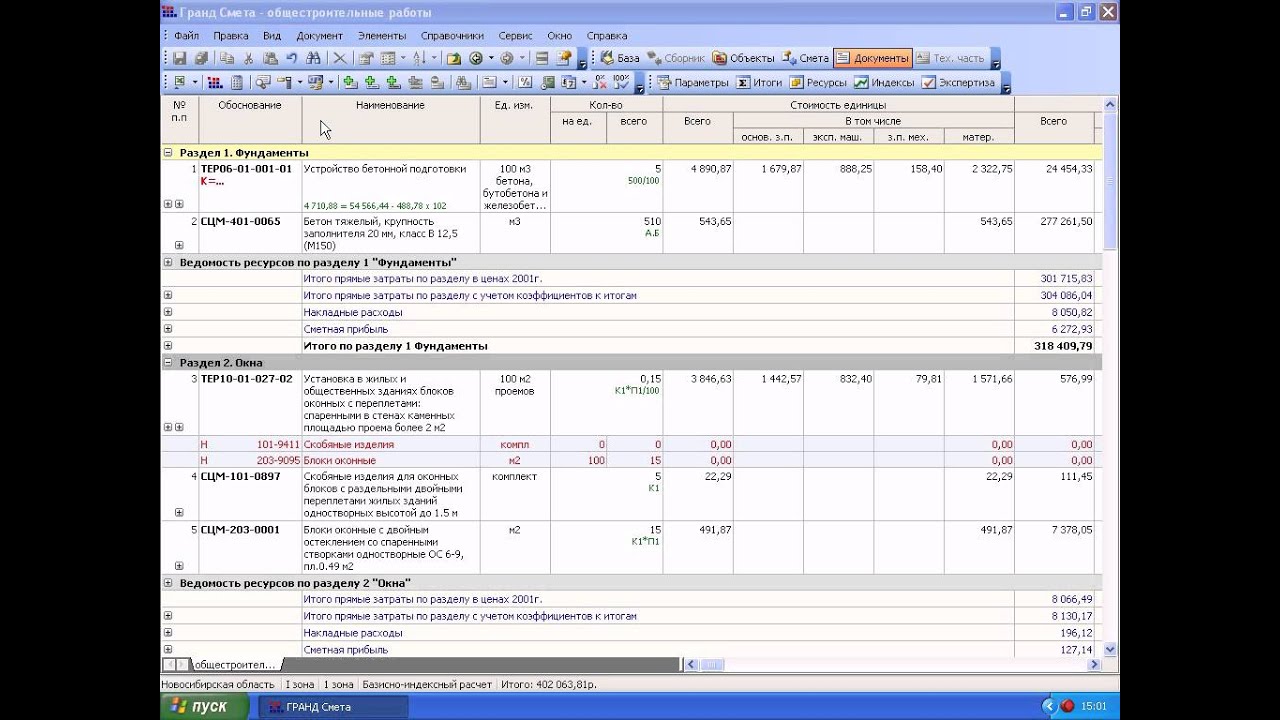Collapse Ведомость ресурсов по разделу 2
The image size is (1280, 720).
[168, 583]
